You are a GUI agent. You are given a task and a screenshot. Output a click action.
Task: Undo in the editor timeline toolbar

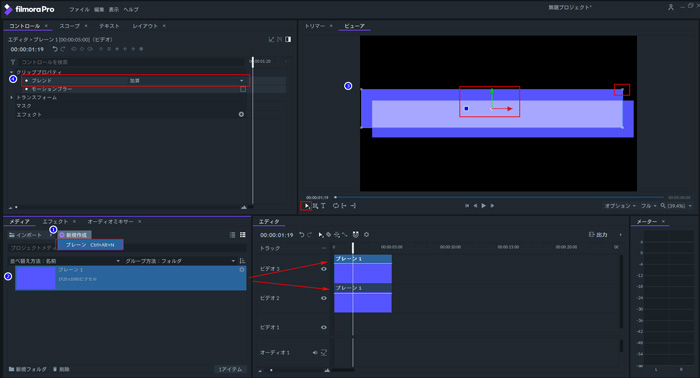(301, 235)
